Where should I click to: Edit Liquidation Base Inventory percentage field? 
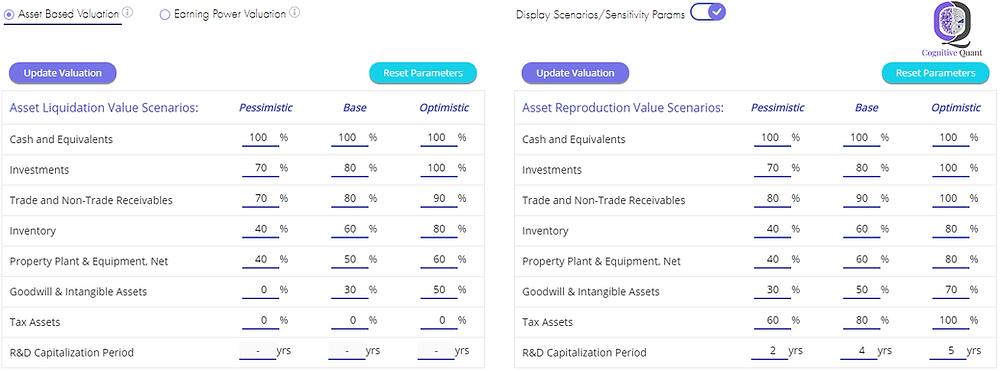point(349,231)
